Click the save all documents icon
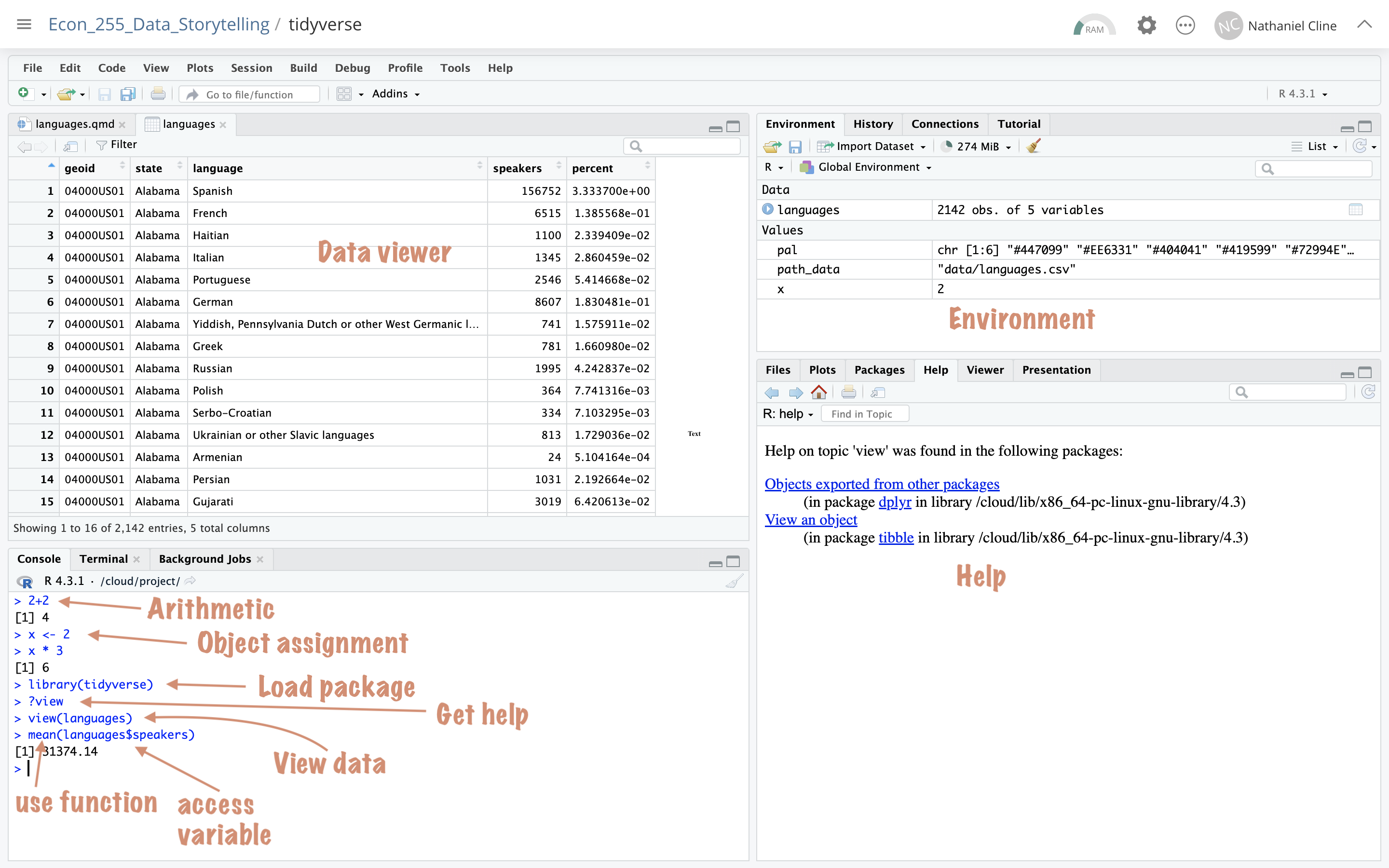1389x868 pixels. 127,94
